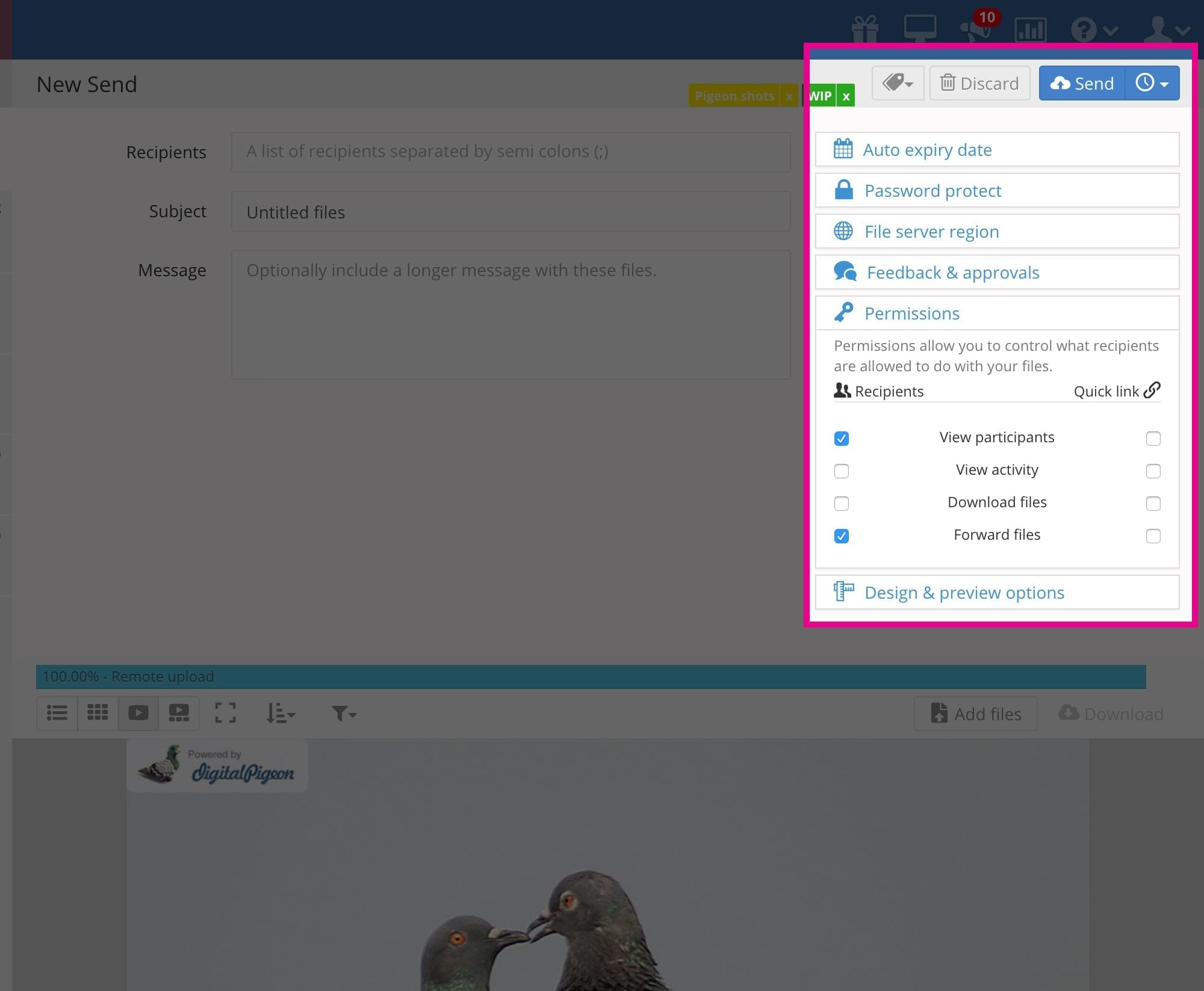This screenshot has width=1204, height=991.
Task: Select the Recipients field
Action: (x=511, y=151)
